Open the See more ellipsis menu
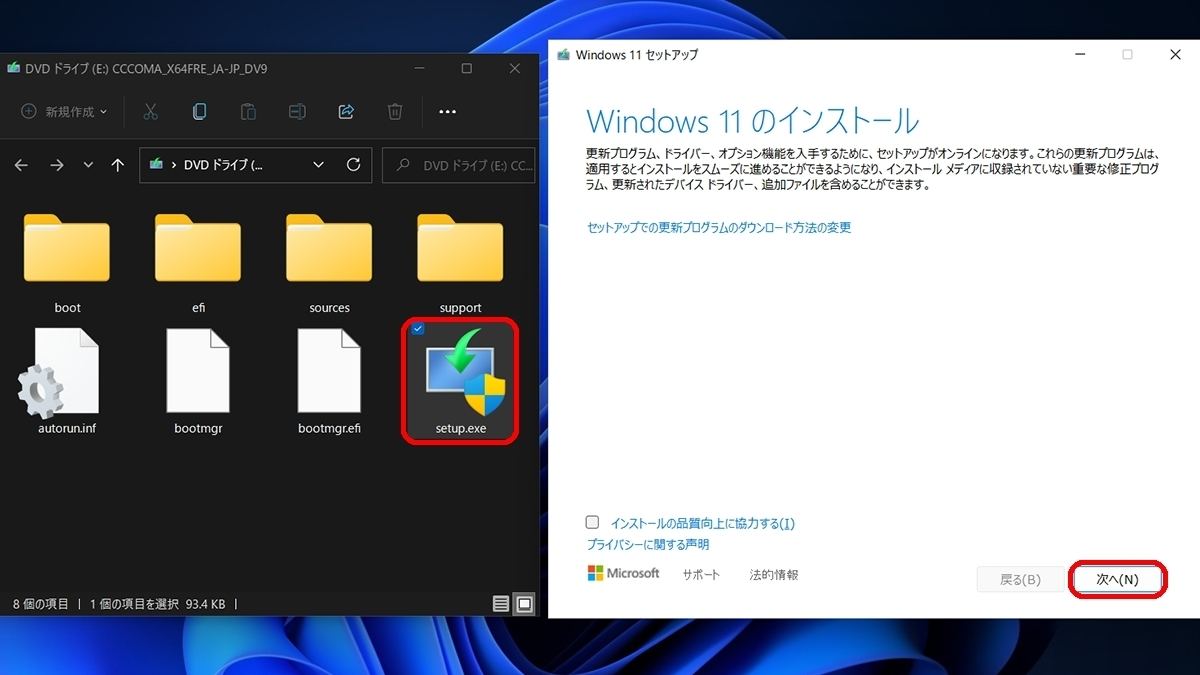This screenshot has width=1200, height=675. coord(448,112)
